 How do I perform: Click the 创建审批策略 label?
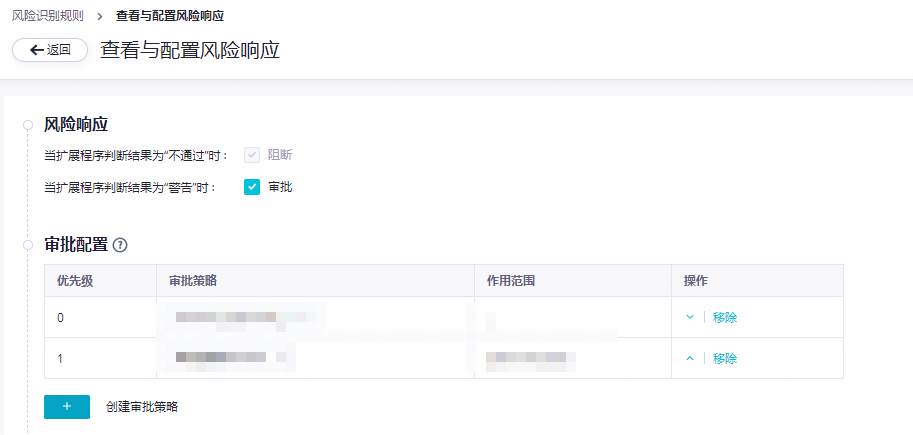point(142,407)
